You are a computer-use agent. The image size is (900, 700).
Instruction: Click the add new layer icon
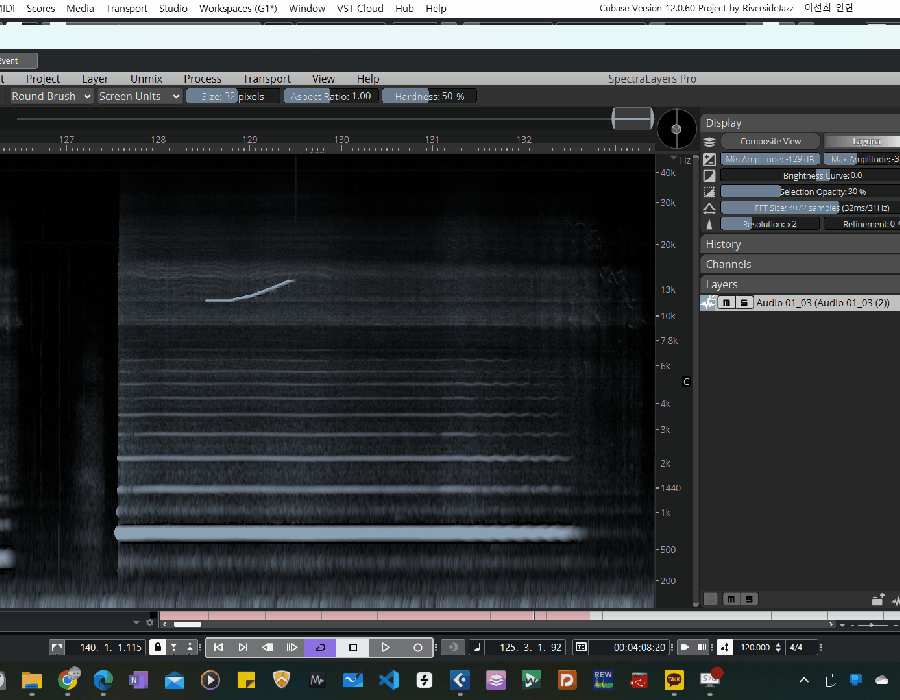point(877,600)
